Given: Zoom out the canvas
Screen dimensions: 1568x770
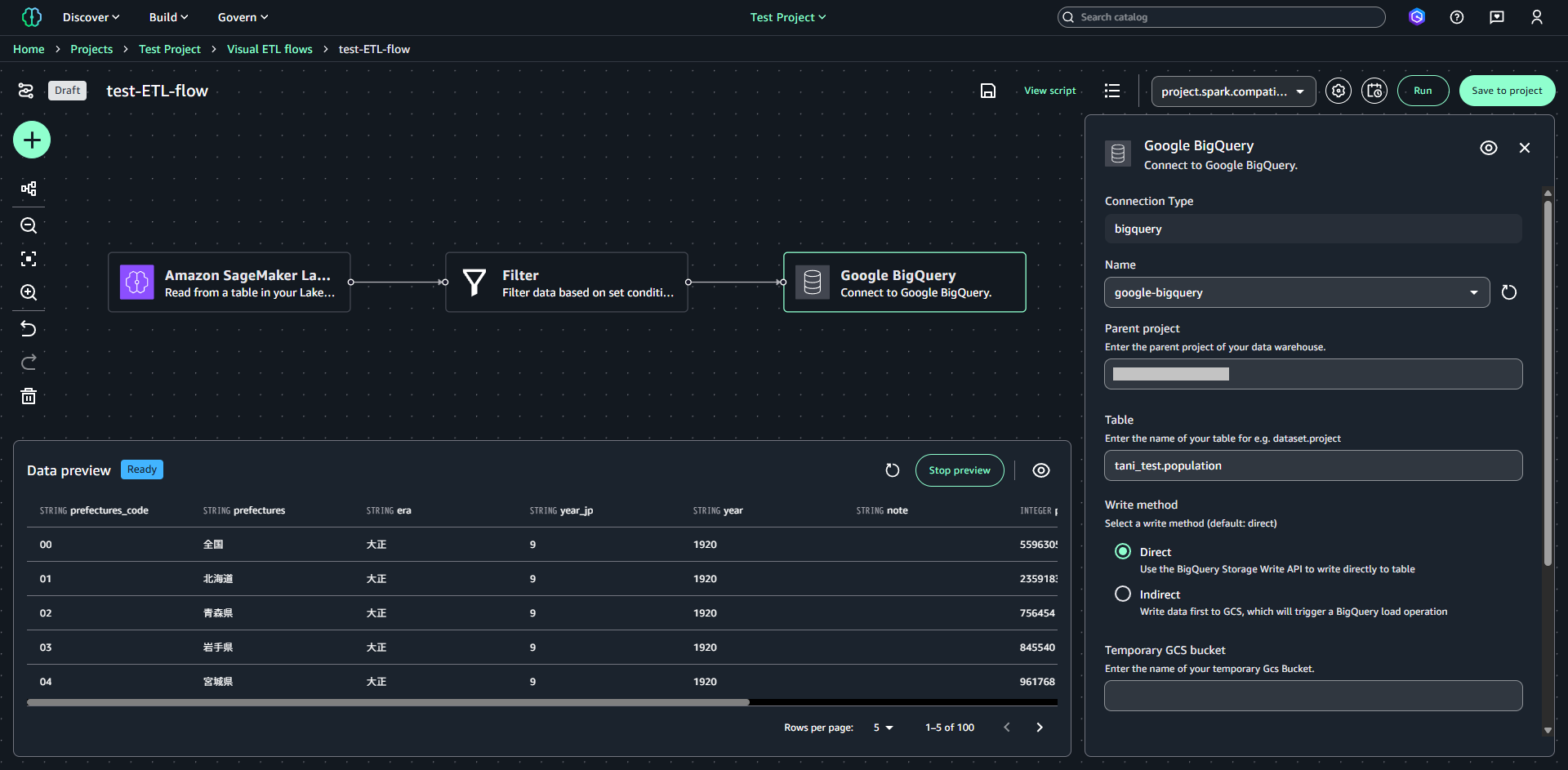Looking at the screenshot, I should [29, 225].
